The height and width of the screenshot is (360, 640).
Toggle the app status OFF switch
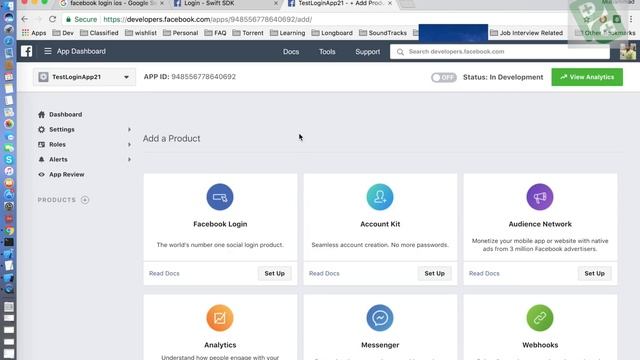click(x=444, y=78)
